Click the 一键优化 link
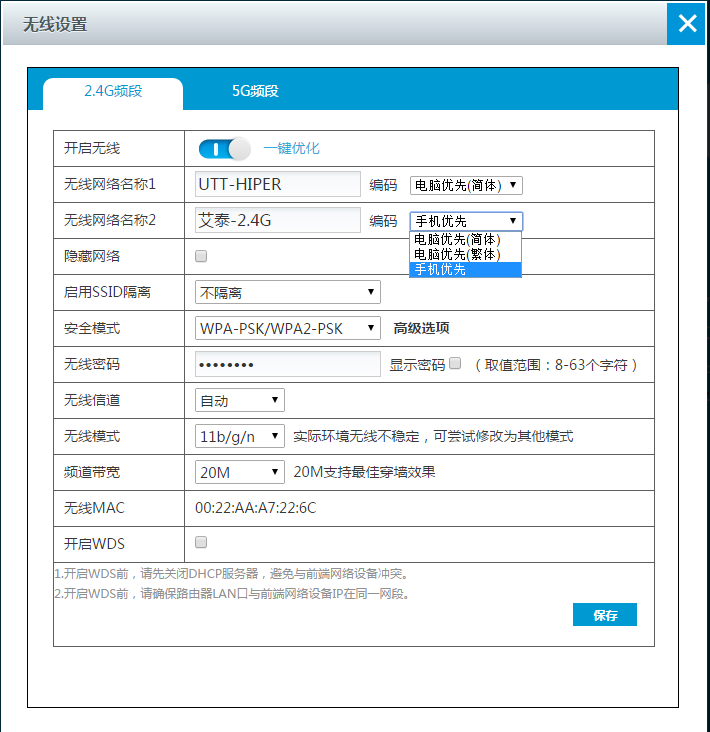Viewport: 710px width, 732px height. coord(291,148)
